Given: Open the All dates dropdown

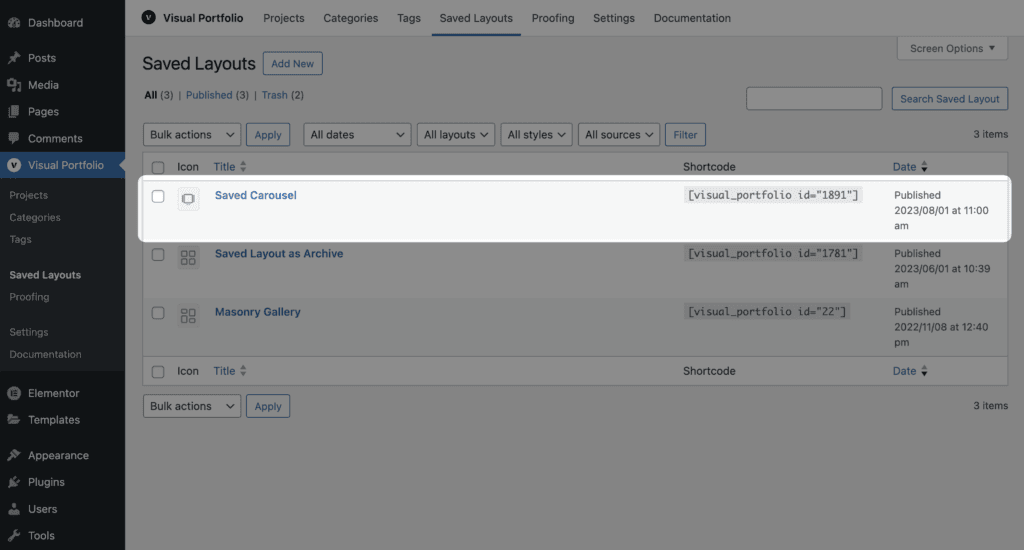Looking at the screenshot, I should point(357,135).
